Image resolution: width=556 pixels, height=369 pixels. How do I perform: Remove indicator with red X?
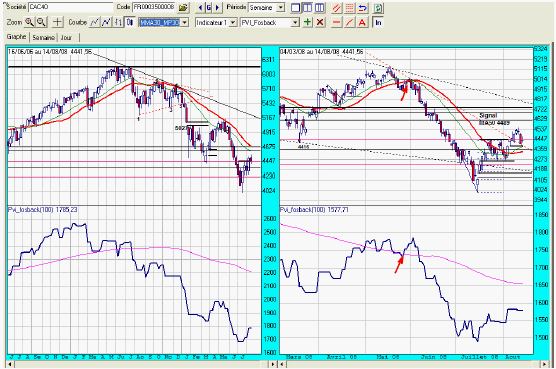click(320, 22)
